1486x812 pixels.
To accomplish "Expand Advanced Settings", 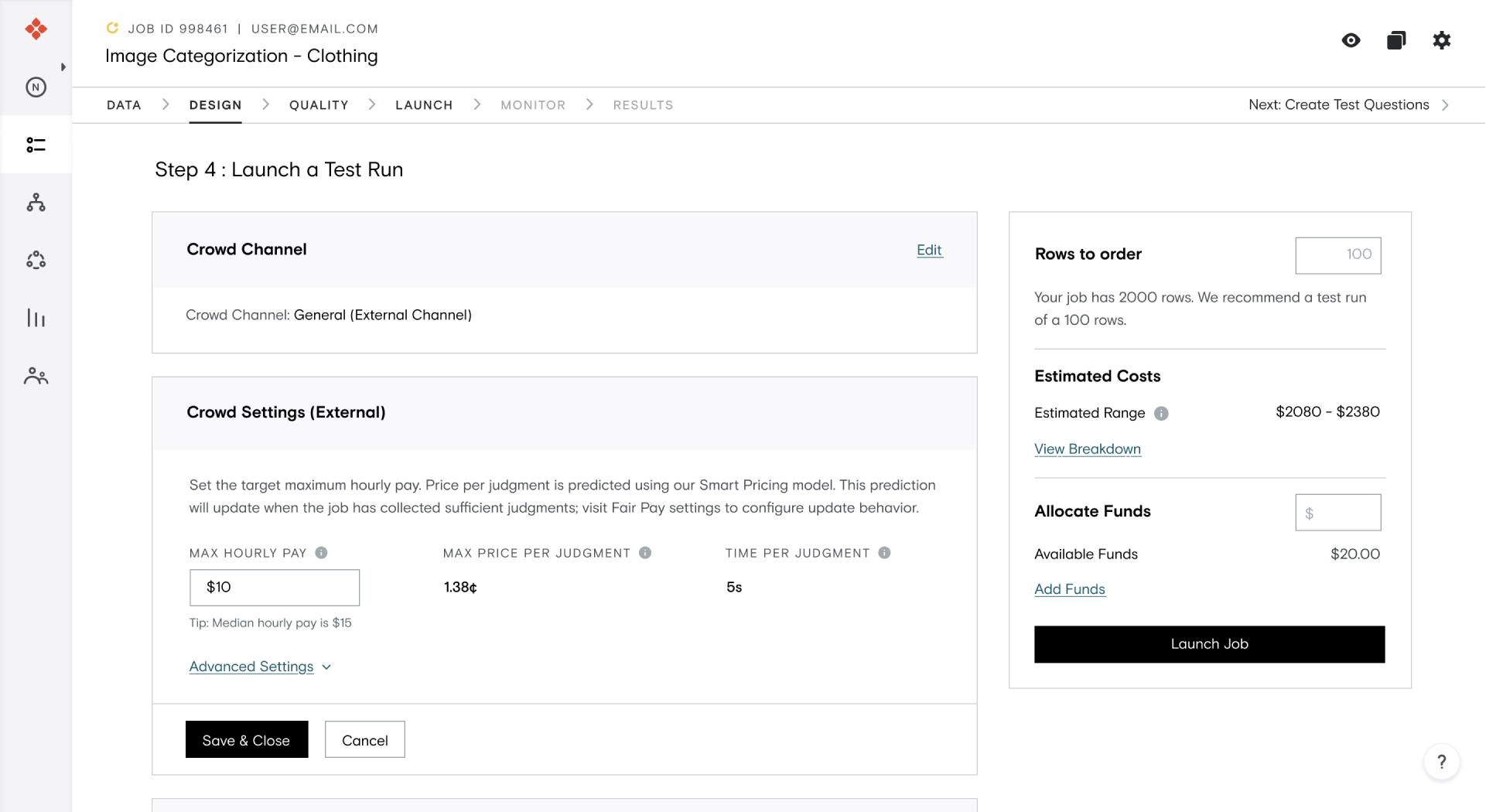I will coord(261,667).
